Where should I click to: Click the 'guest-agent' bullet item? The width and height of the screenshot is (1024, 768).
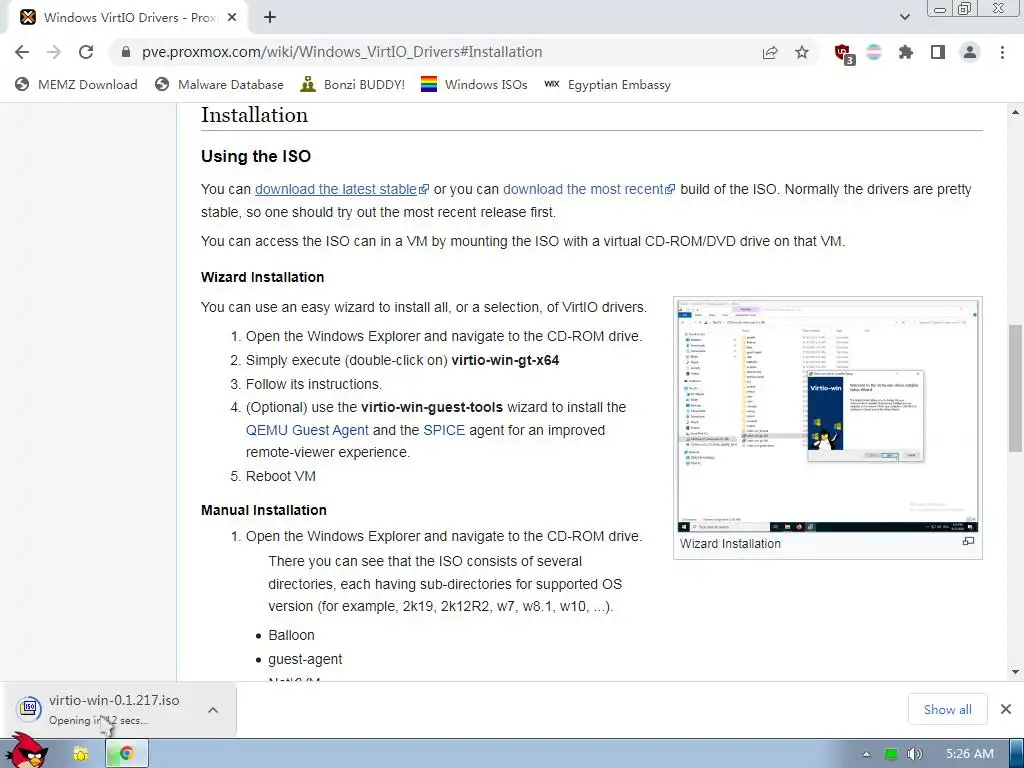305,660
